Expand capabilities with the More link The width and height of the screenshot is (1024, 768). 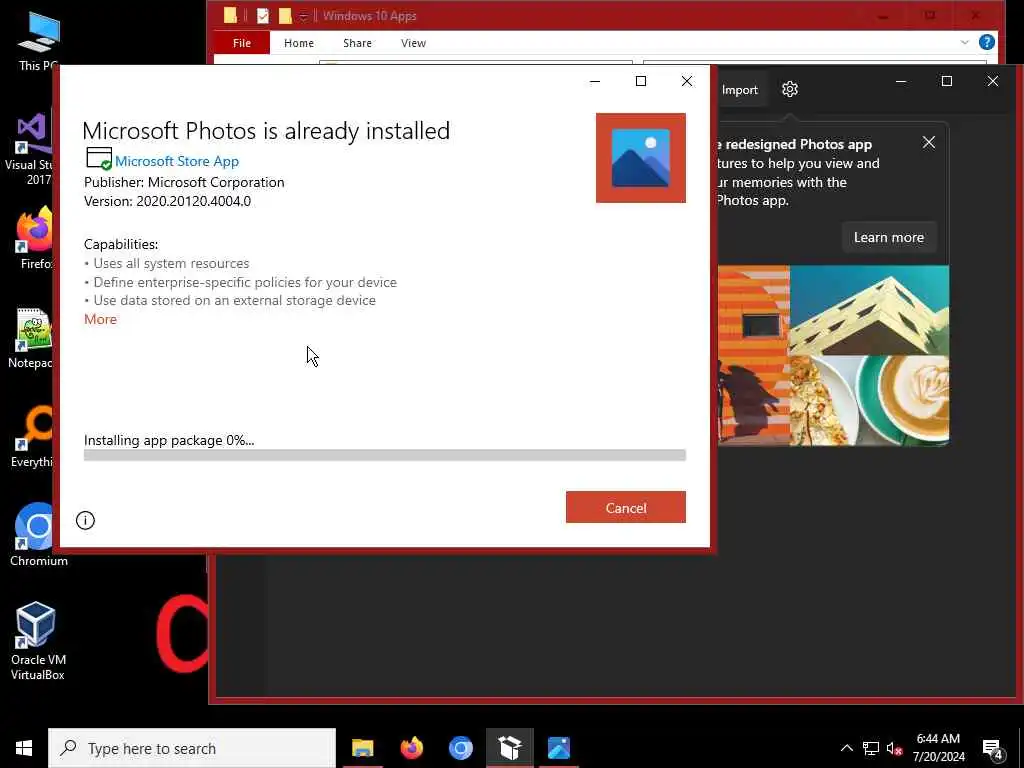[101, 319]
